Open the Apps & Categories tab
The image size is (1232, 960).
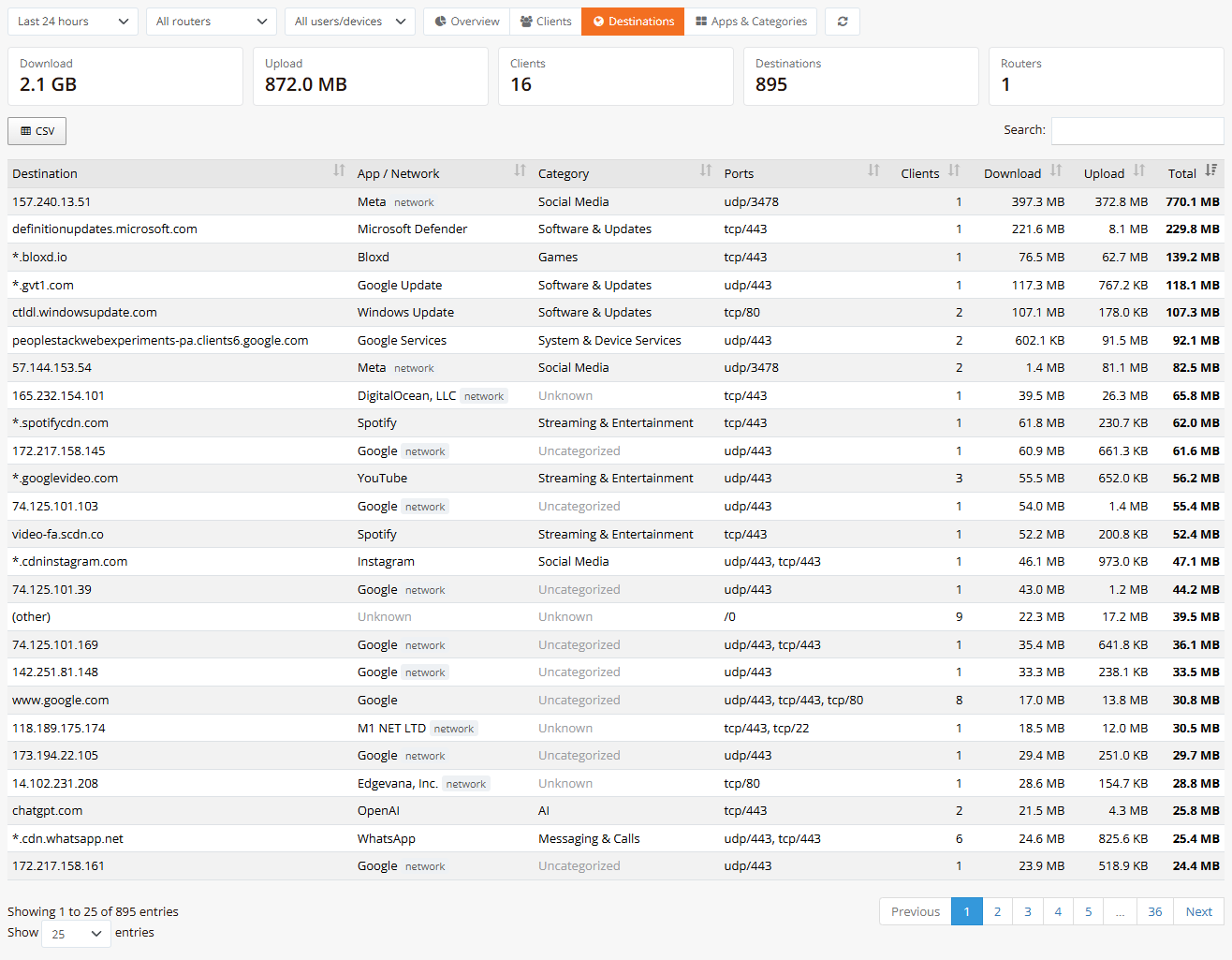click(x=751, y=22)
